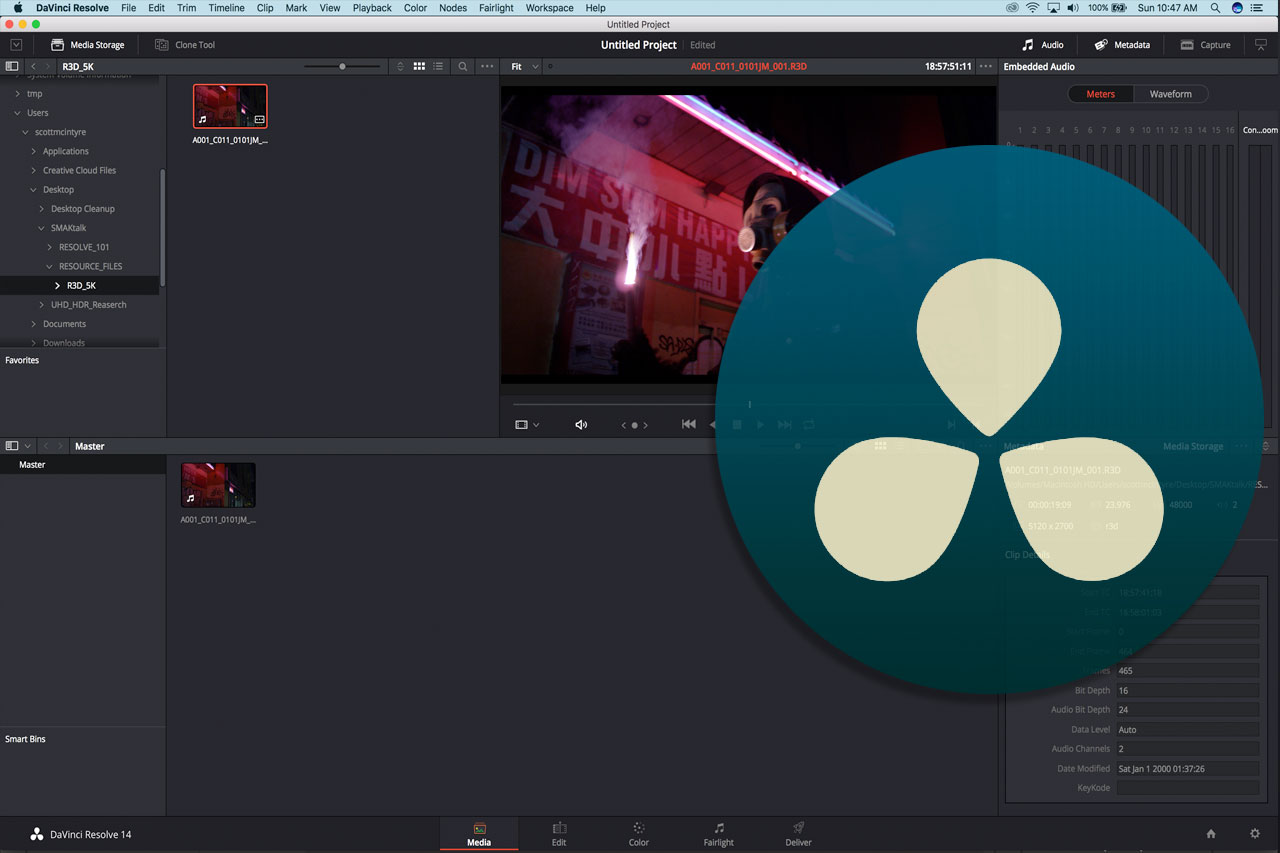This screenshot has height=853, width=1280.
Task: Expand the RESOLVE_101 folder
Action: click(49, 247)
